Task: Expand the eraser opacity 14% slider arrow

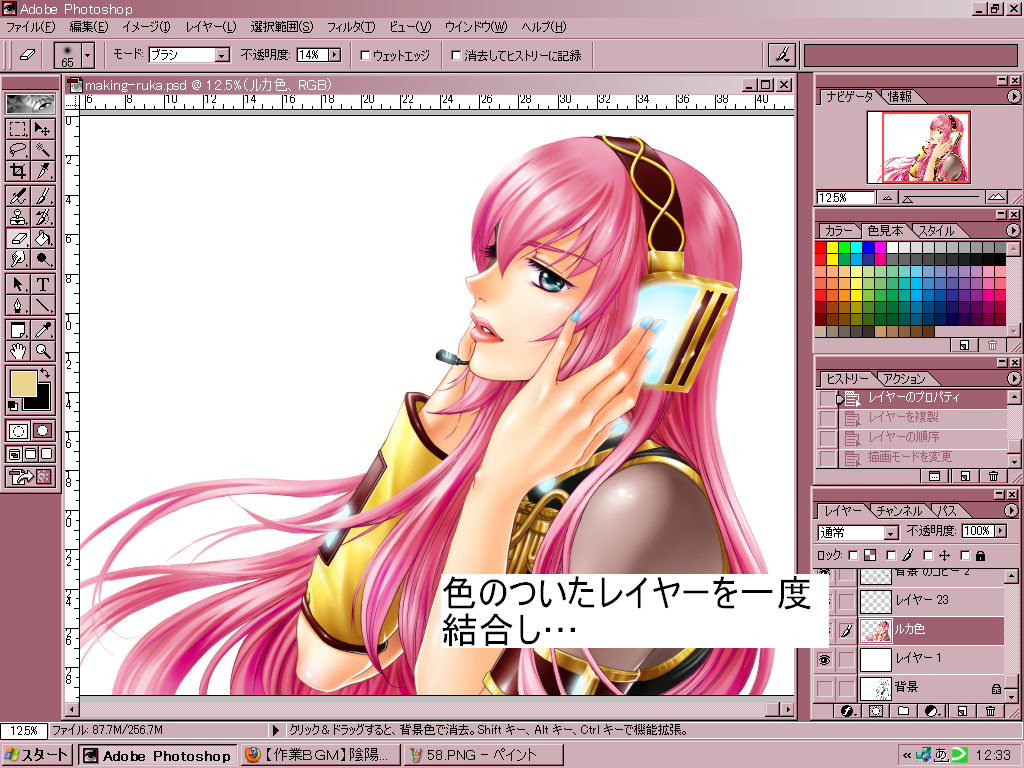Action: (334, 56)
